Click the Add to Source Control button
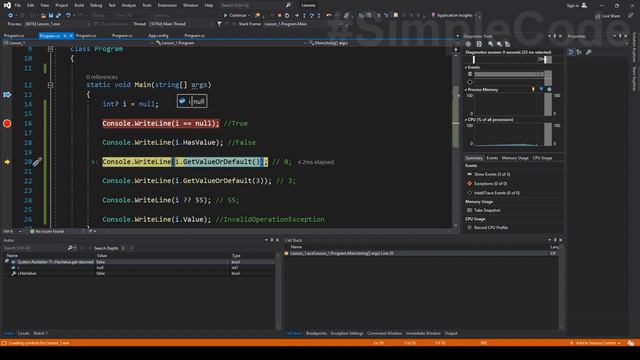The width and height of the screenshot is (640, 360). [596, 343]
